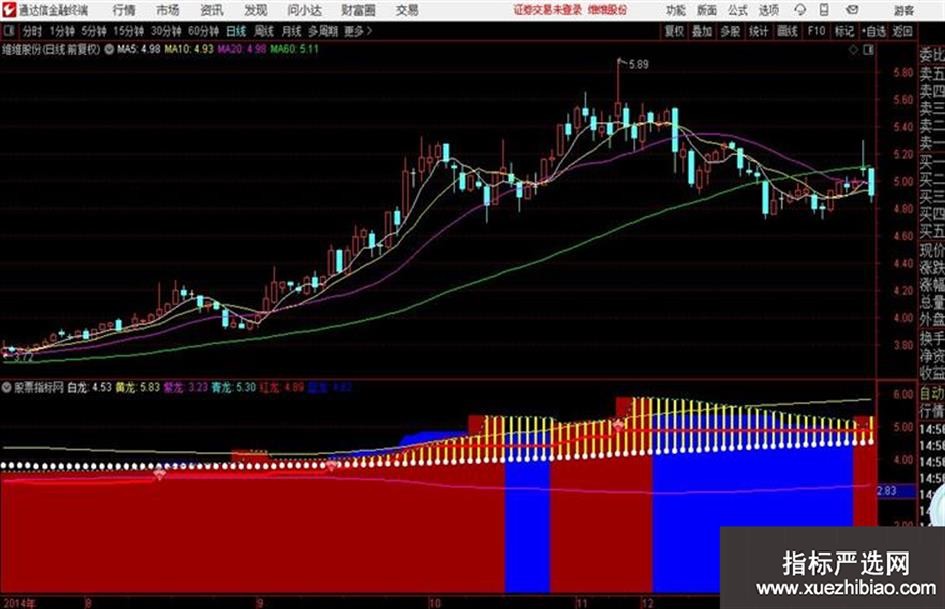Click the 5.89 high price label
This screenshot has height=609, width=945.
(x=638, y=65)
